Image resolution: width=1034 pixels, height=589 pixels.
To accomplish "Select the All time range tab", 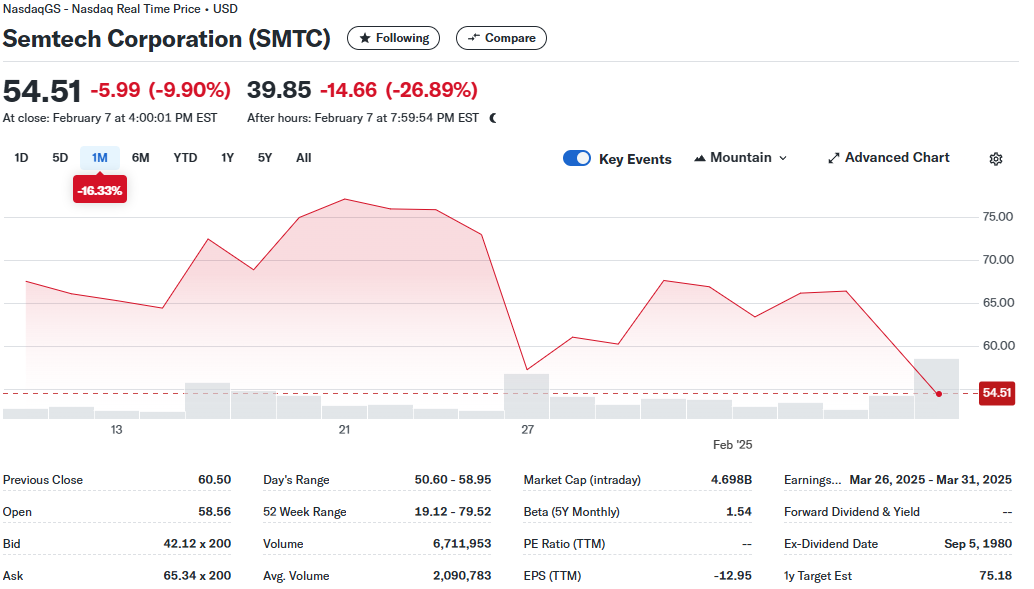I will [x=303, y=158].
